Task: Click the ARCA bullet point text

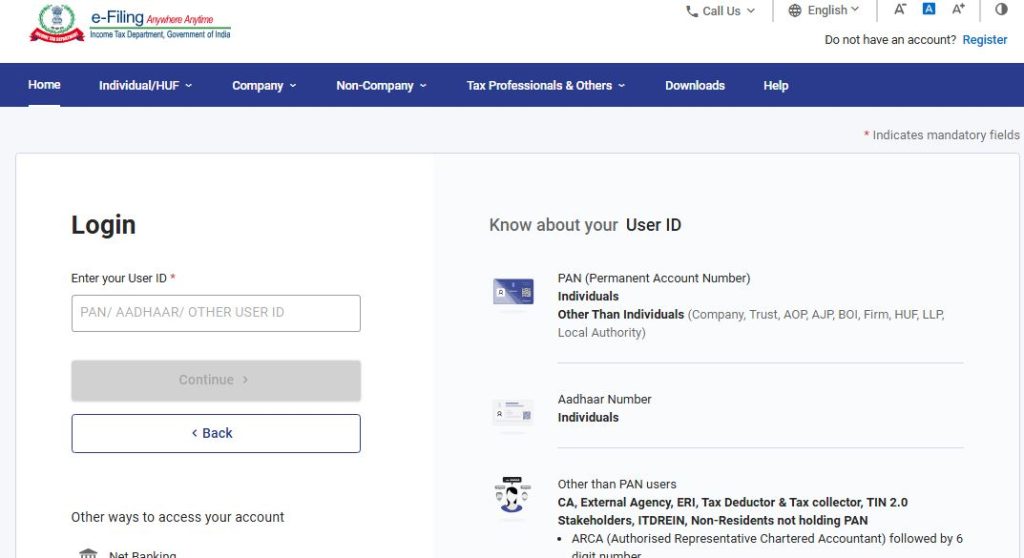Action: coord(767,546)
